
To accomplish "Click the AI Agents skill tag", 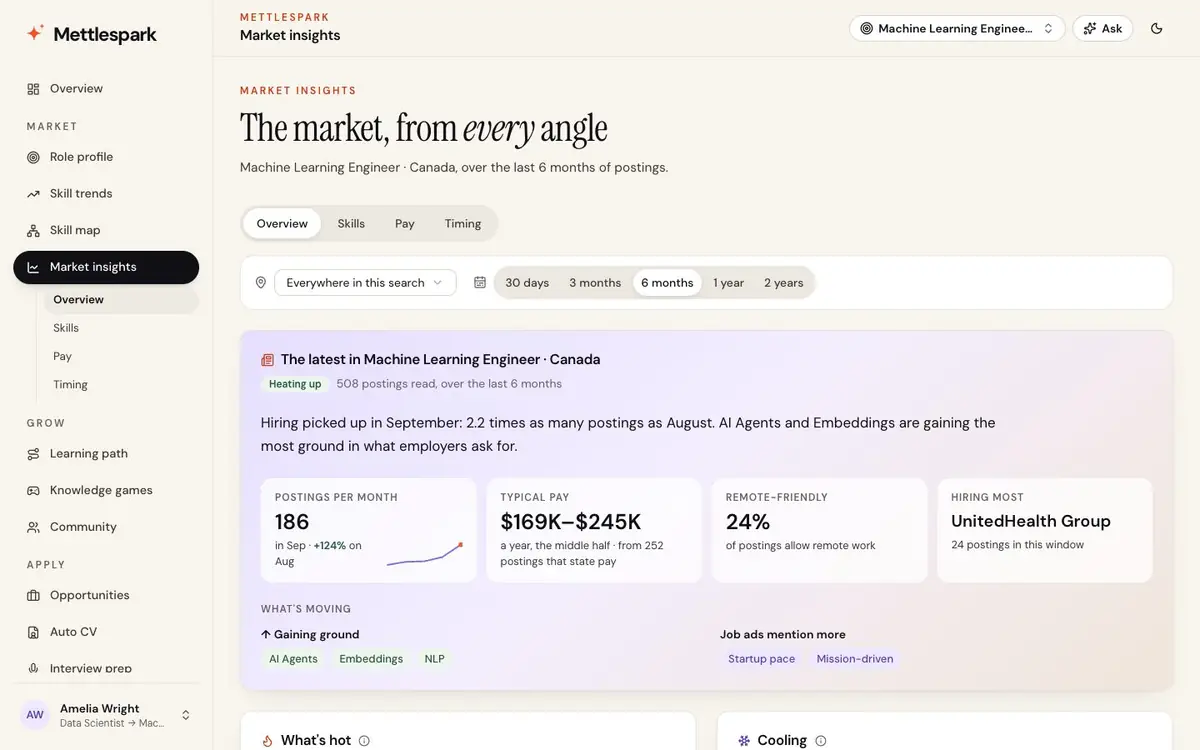I will click(293, 659).
